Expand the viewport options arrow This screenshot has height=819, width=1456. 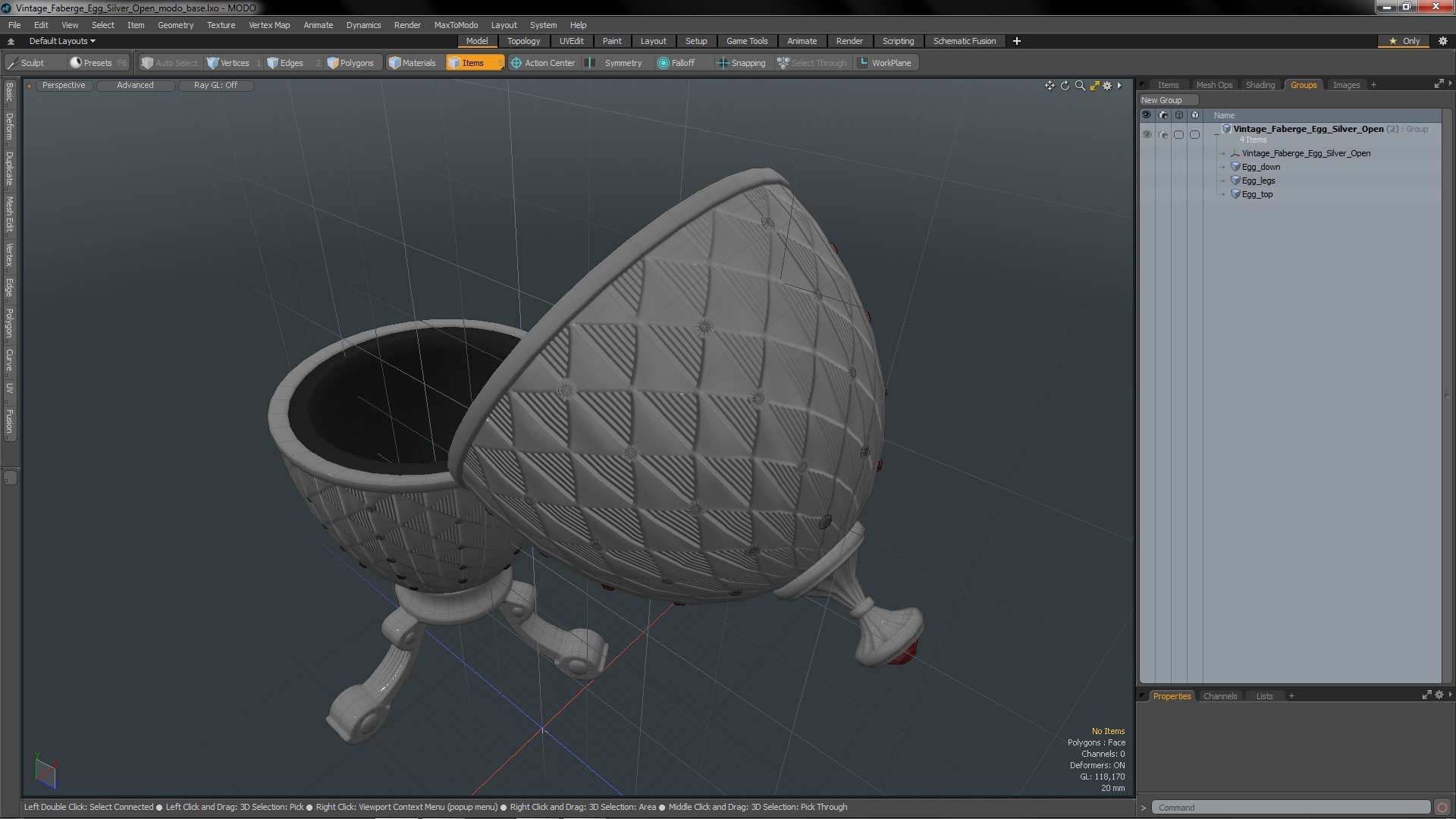pos(1119,86)
